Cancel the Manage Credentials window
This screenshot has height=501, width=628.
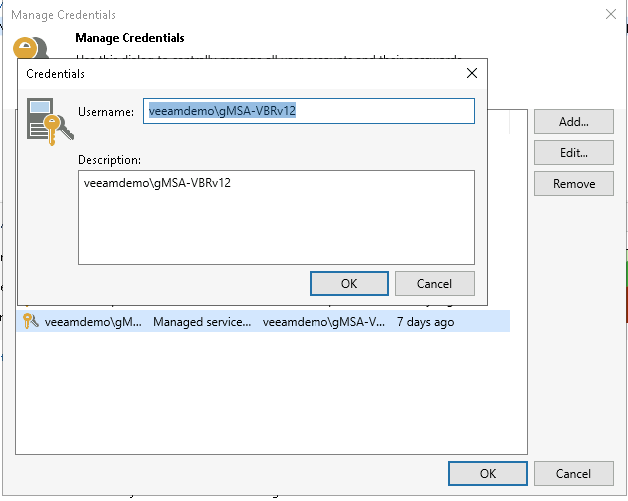(x=573, y=473)
